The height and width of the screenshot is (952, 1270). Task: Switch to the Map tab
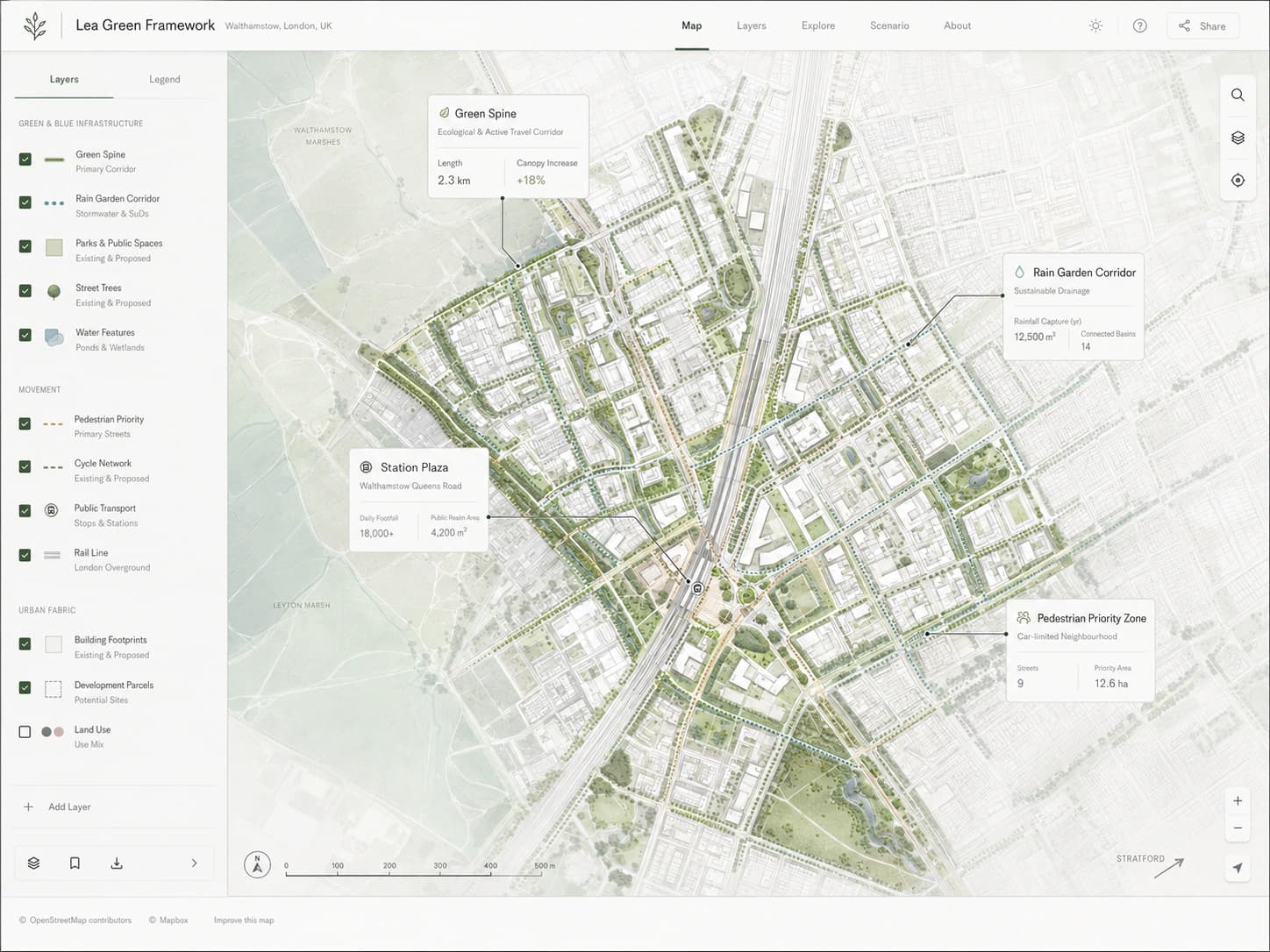692,26
